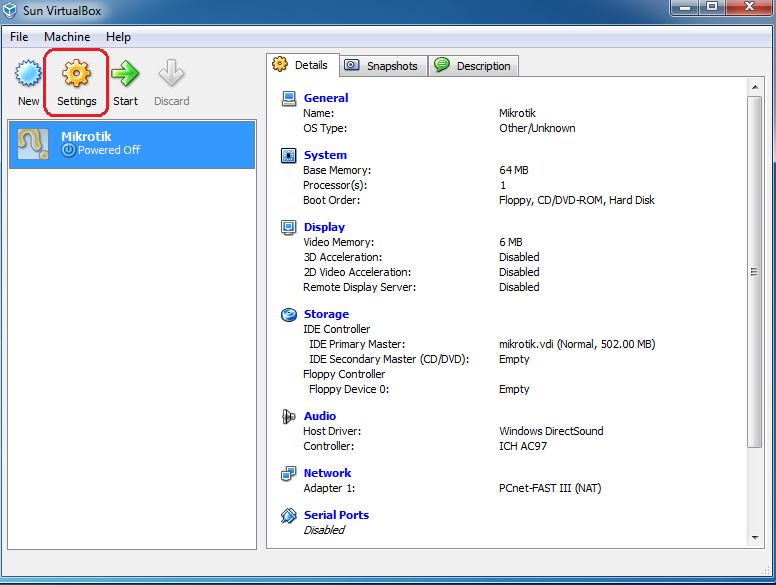Click the Display section screen icon

click(289, 228)
